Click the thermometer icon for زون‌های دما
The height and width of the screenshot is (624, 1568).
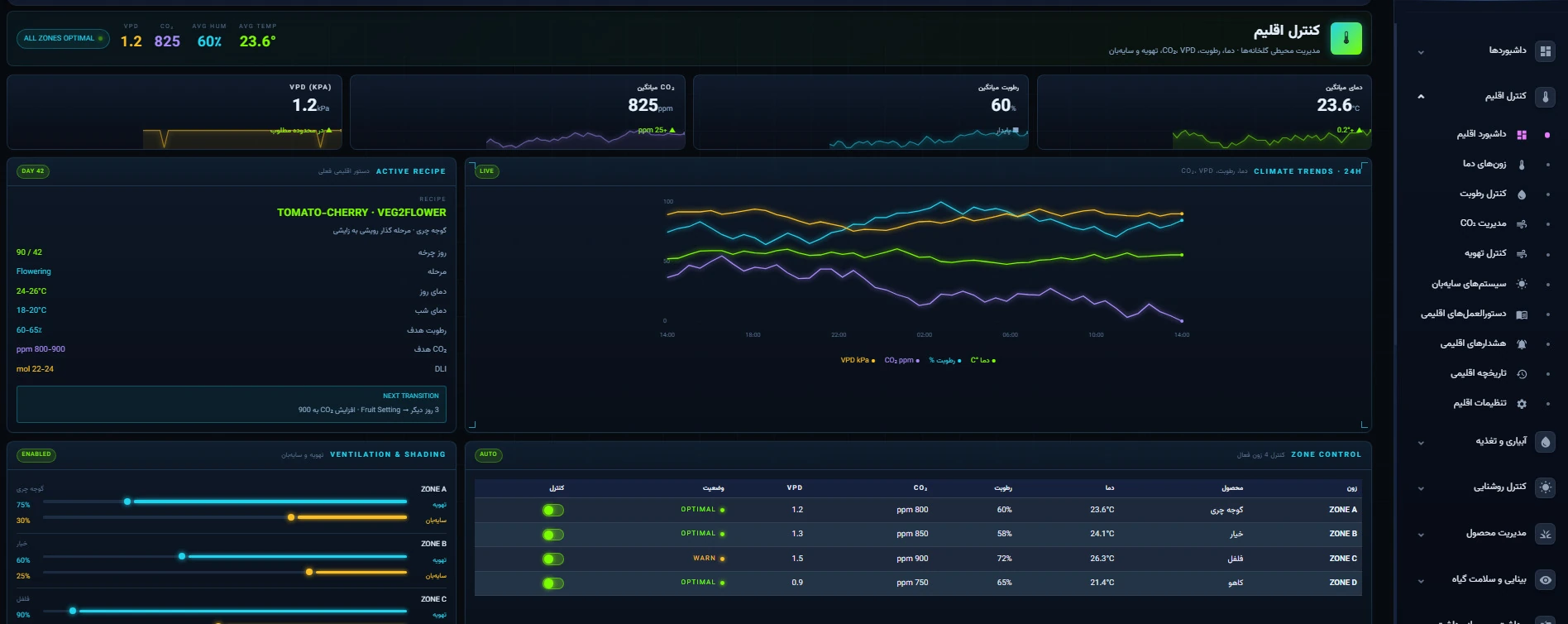click(1522, 164)
